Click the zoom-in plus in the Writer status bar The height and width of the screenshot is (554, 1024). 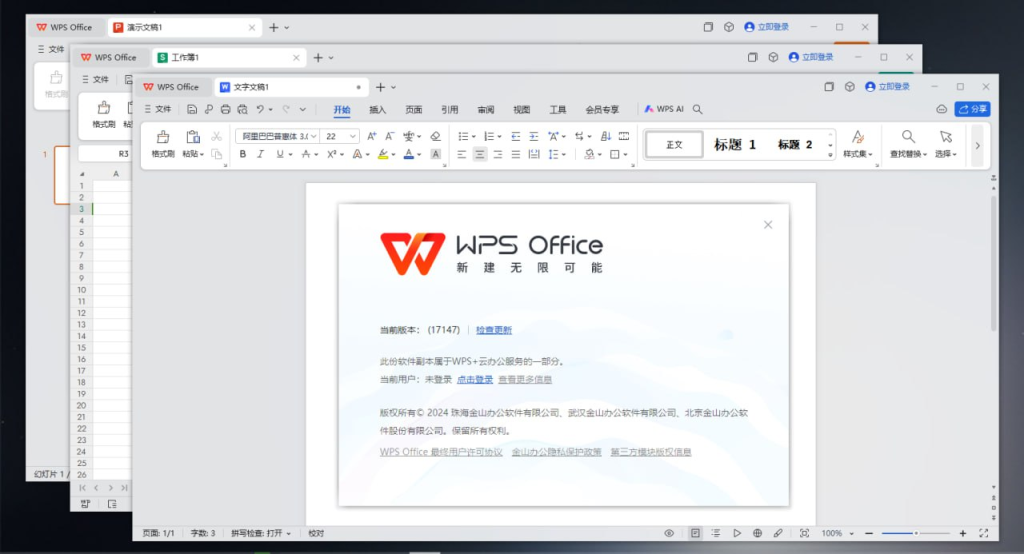click(x=963, y=533)
